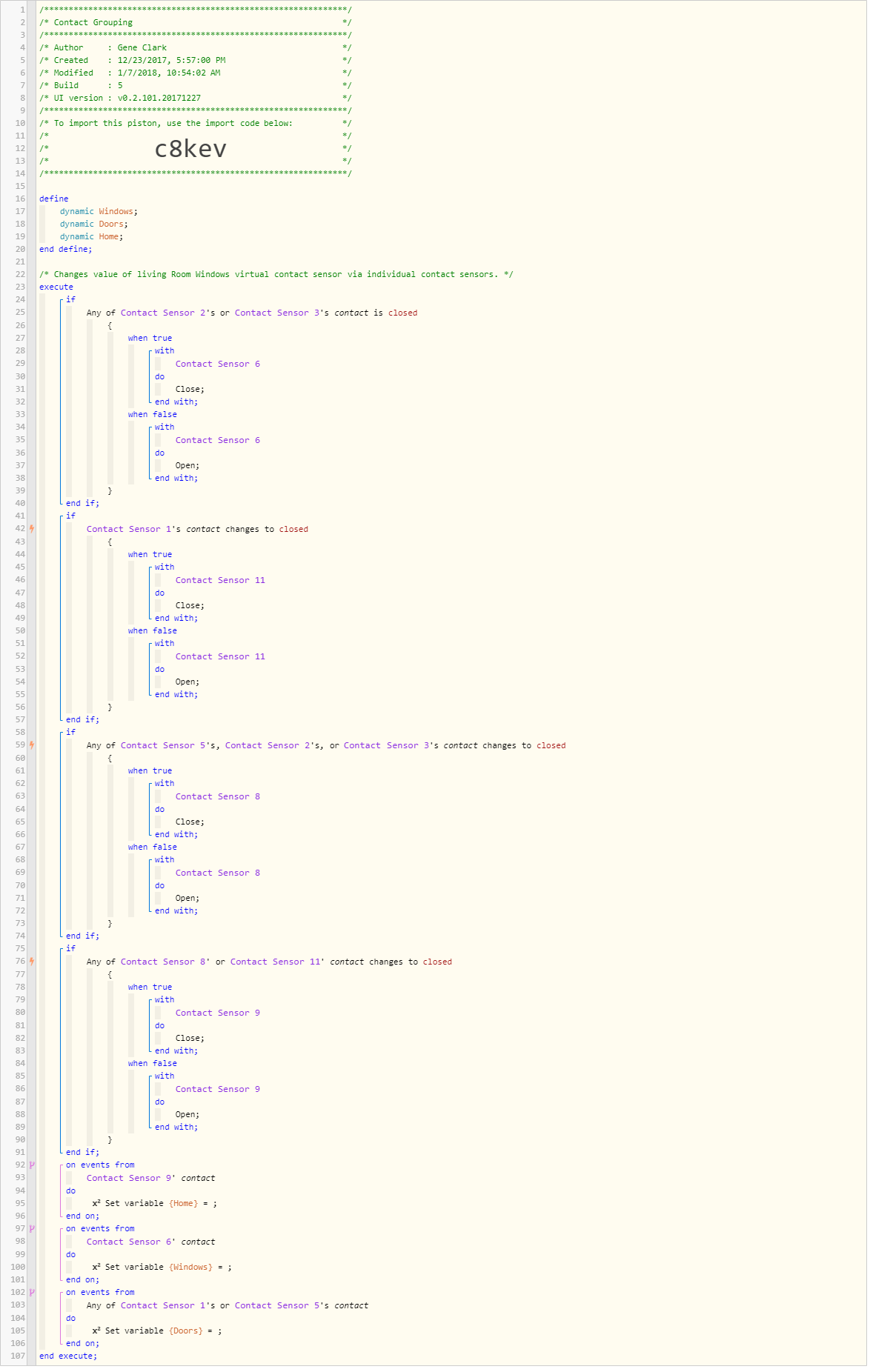Click line number 58 in the gutter
The height and width of the screenshot is (1372, 873).
[x=20, y=732]
